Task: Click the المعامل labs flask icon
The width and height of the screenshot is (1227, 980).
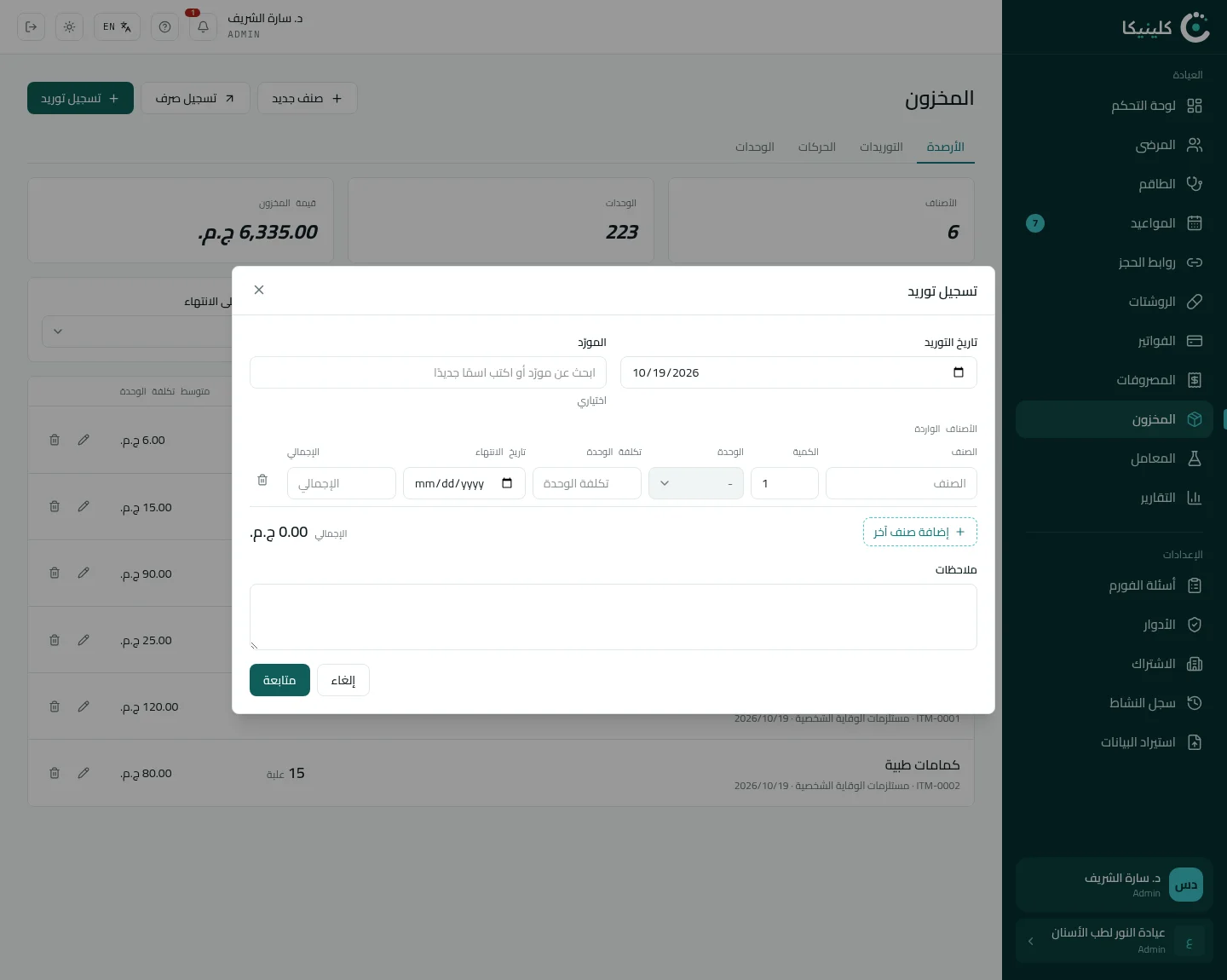Action: click(1195, 458)
